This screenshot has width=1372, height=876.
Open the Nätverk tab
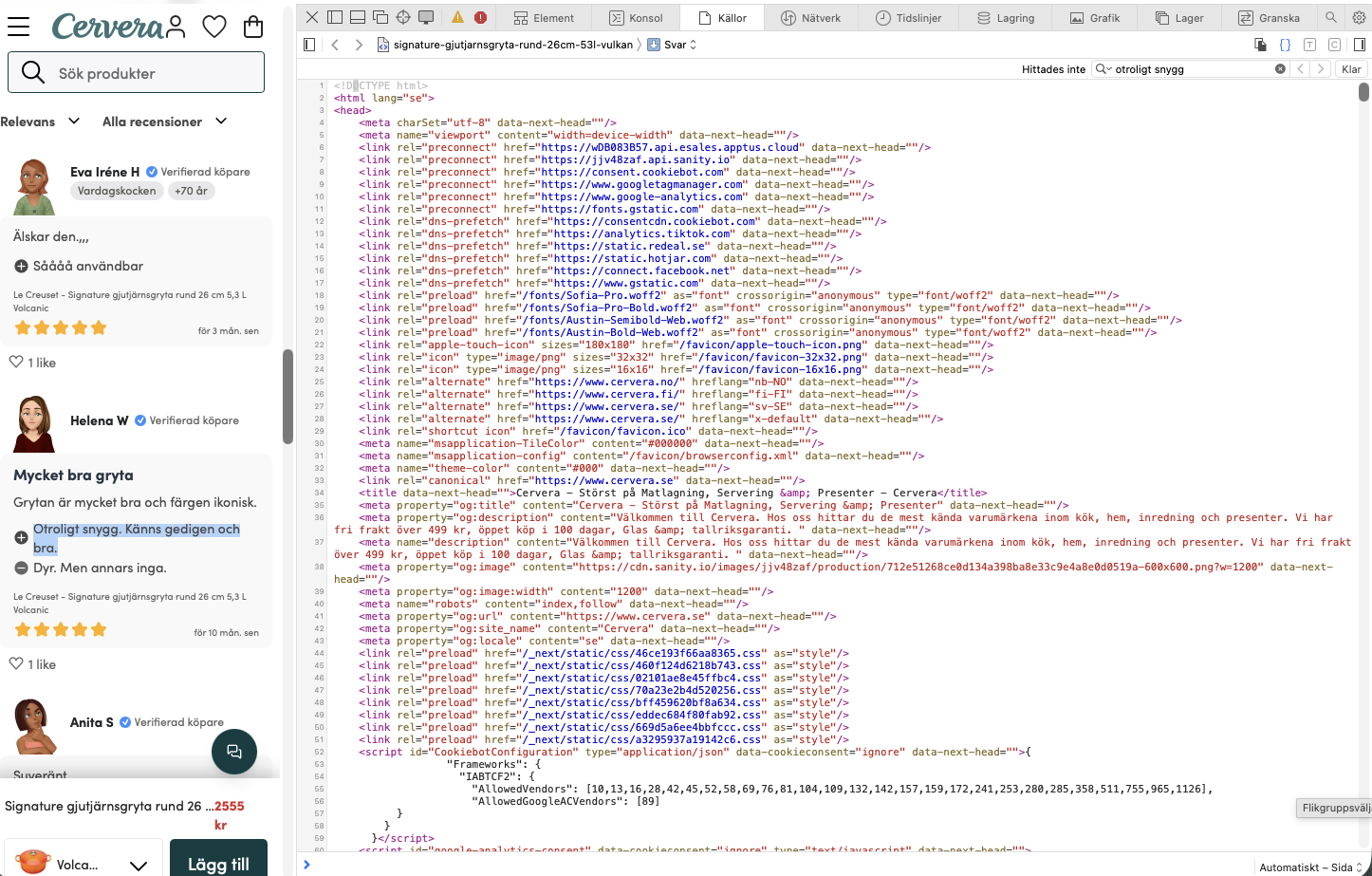pyautogui.click(x=810, y=17)
